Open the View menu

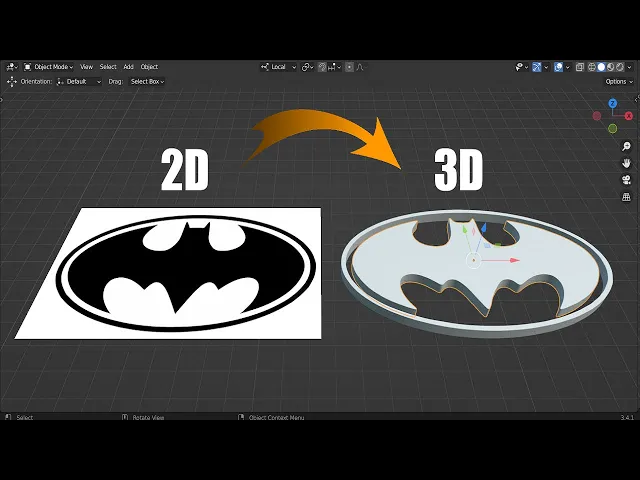[x=86, y=67]
